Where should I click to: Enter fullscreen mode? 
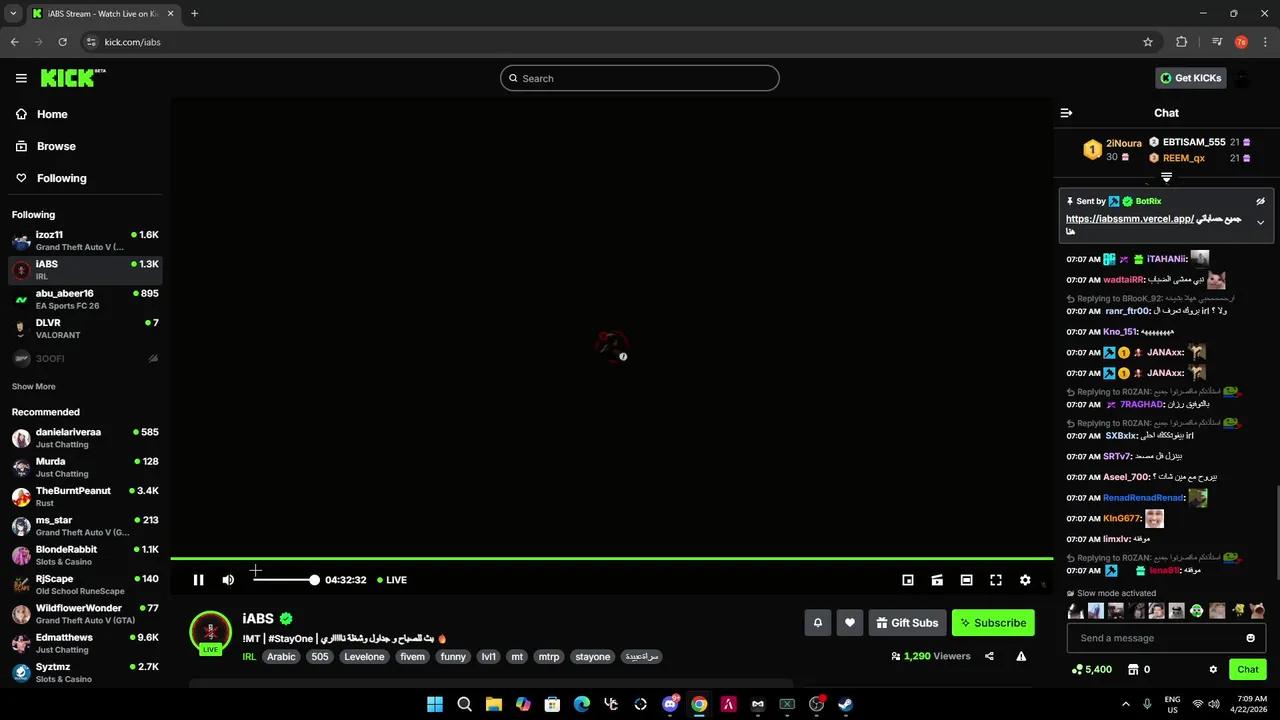tap(996, 580)
